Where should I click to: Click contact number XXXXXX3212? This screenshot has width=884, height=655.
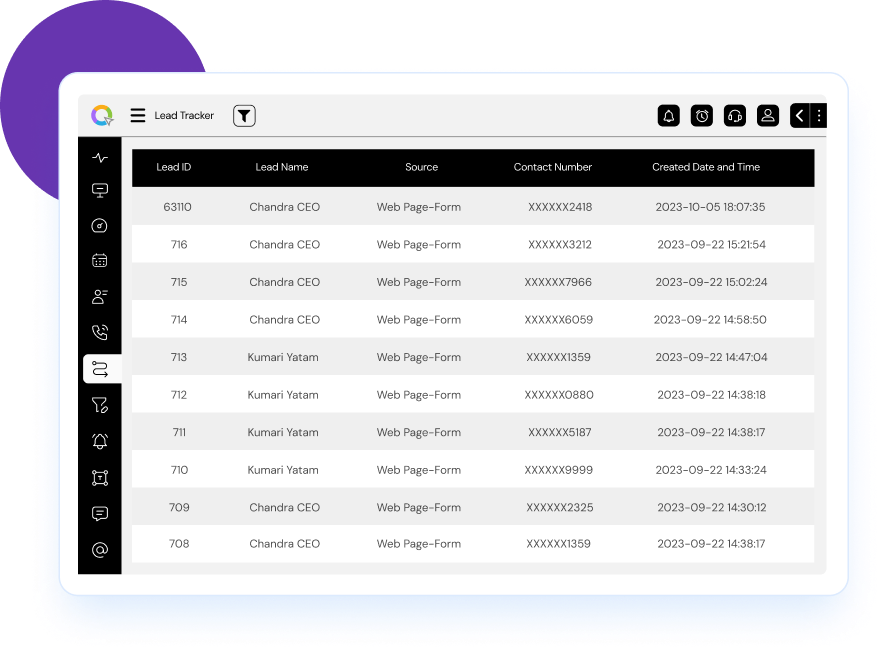[560, 245]
